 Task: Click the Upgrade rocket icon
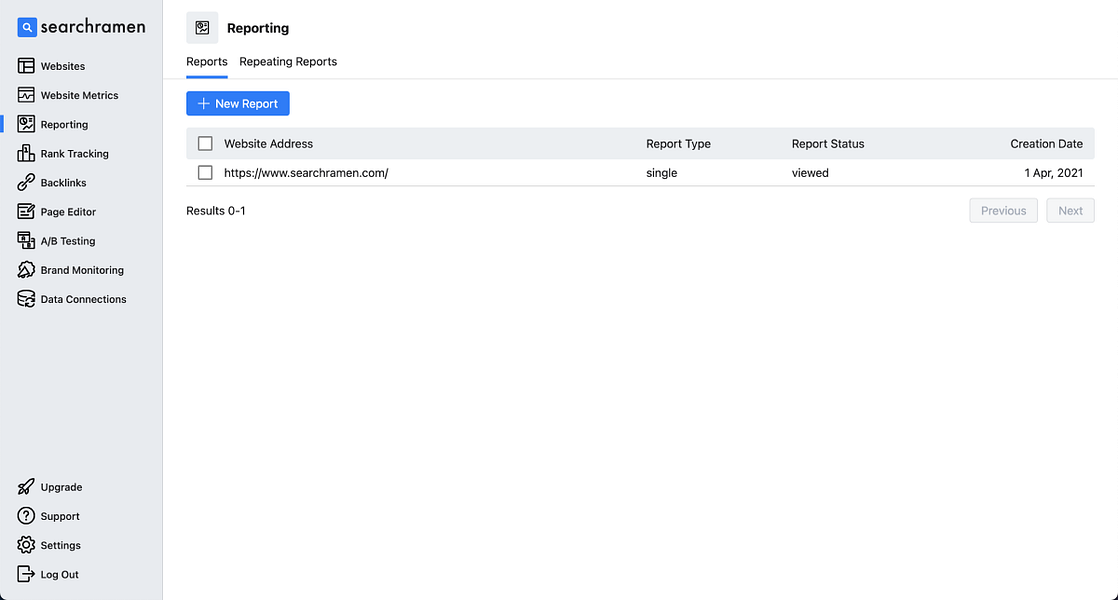pyautogui.click(x=26, y=487)
